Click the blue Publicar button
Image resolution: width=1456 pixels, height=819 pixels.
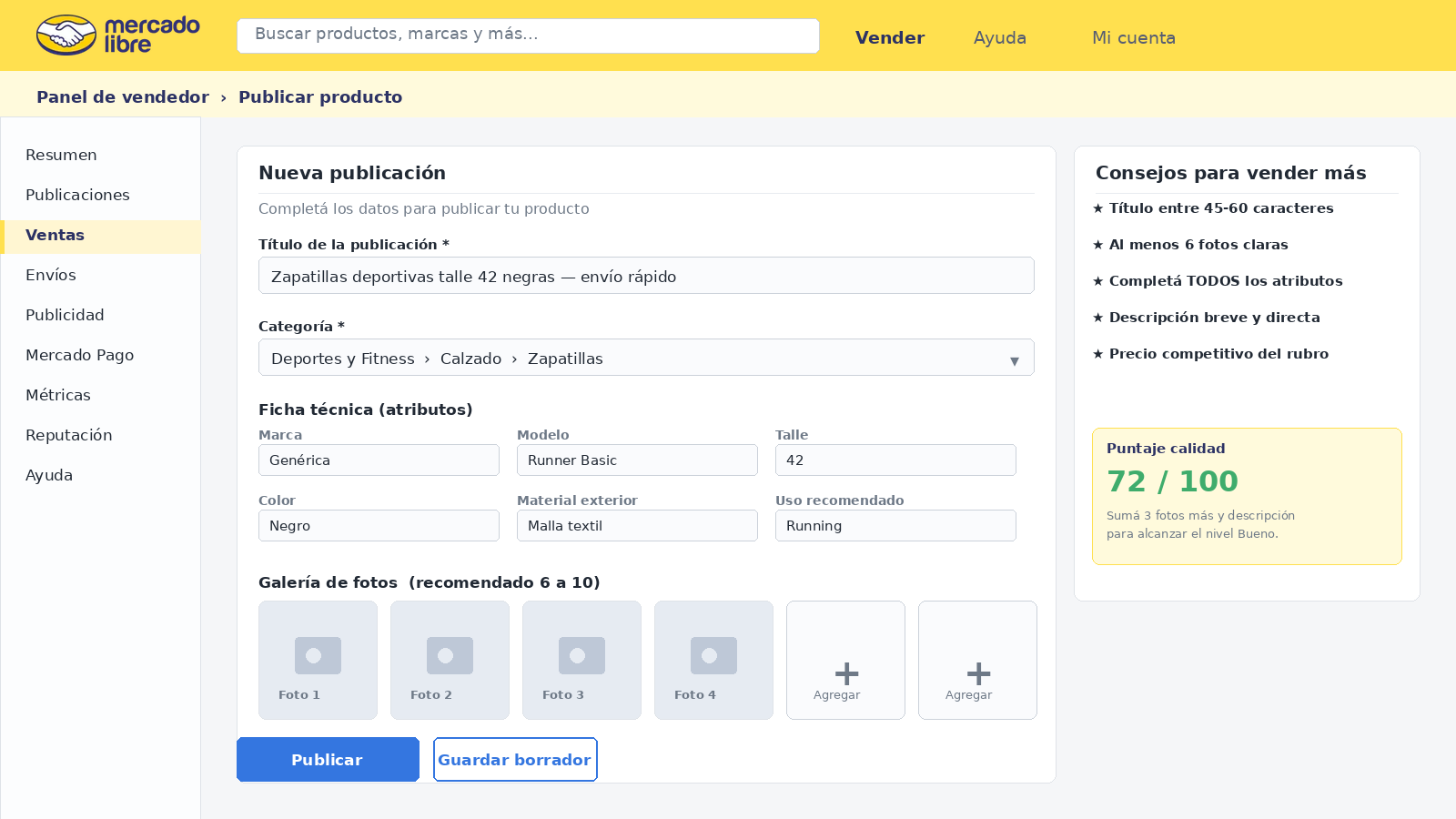coord(328,759)
